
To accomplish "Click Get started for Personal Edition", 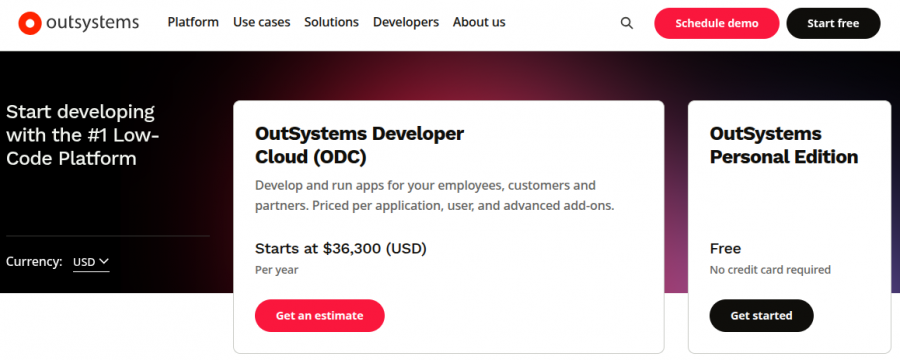I will pos(761,315).
